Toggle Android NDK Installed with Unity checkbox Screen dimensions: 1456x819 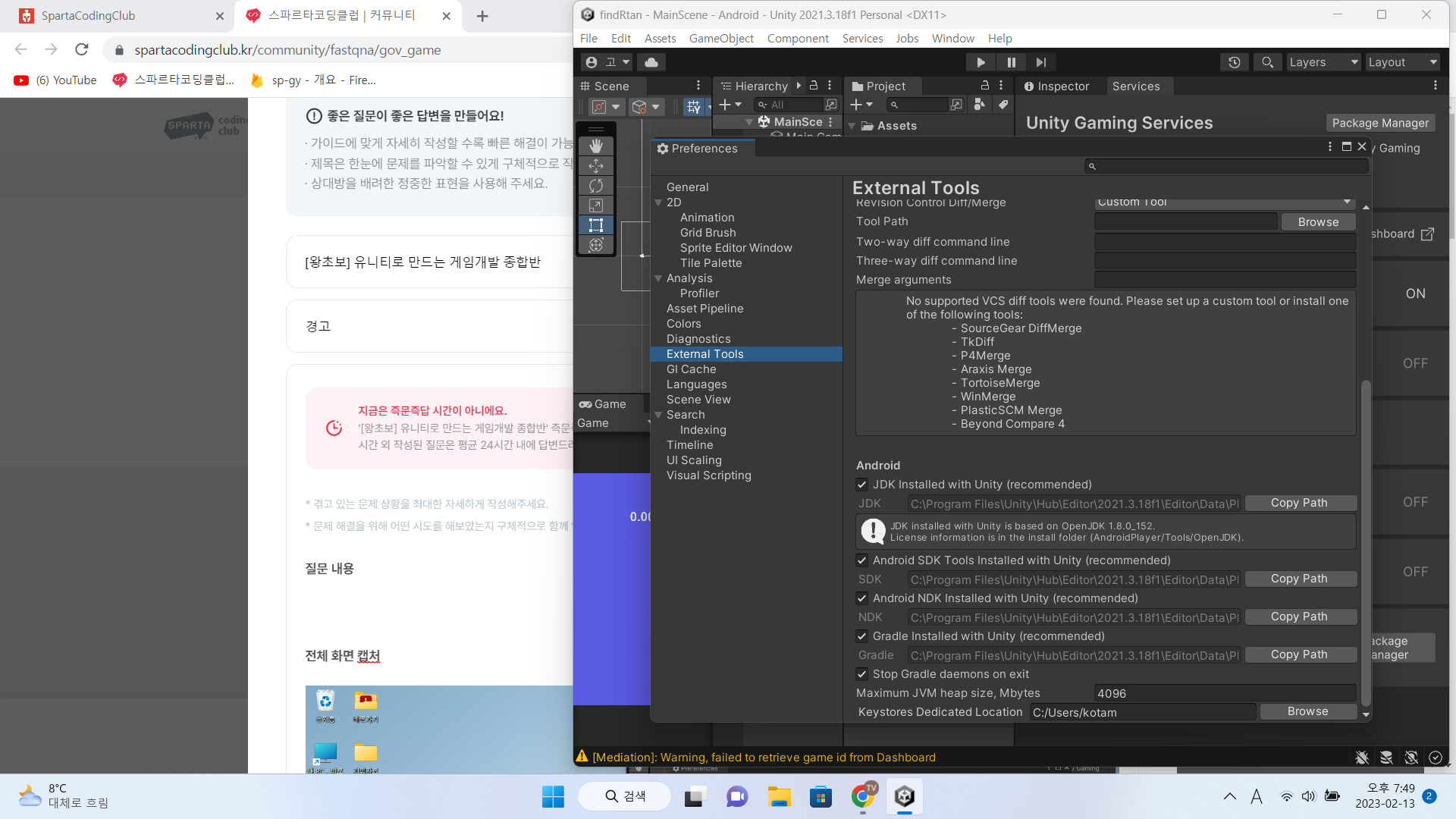pos(862,598)
